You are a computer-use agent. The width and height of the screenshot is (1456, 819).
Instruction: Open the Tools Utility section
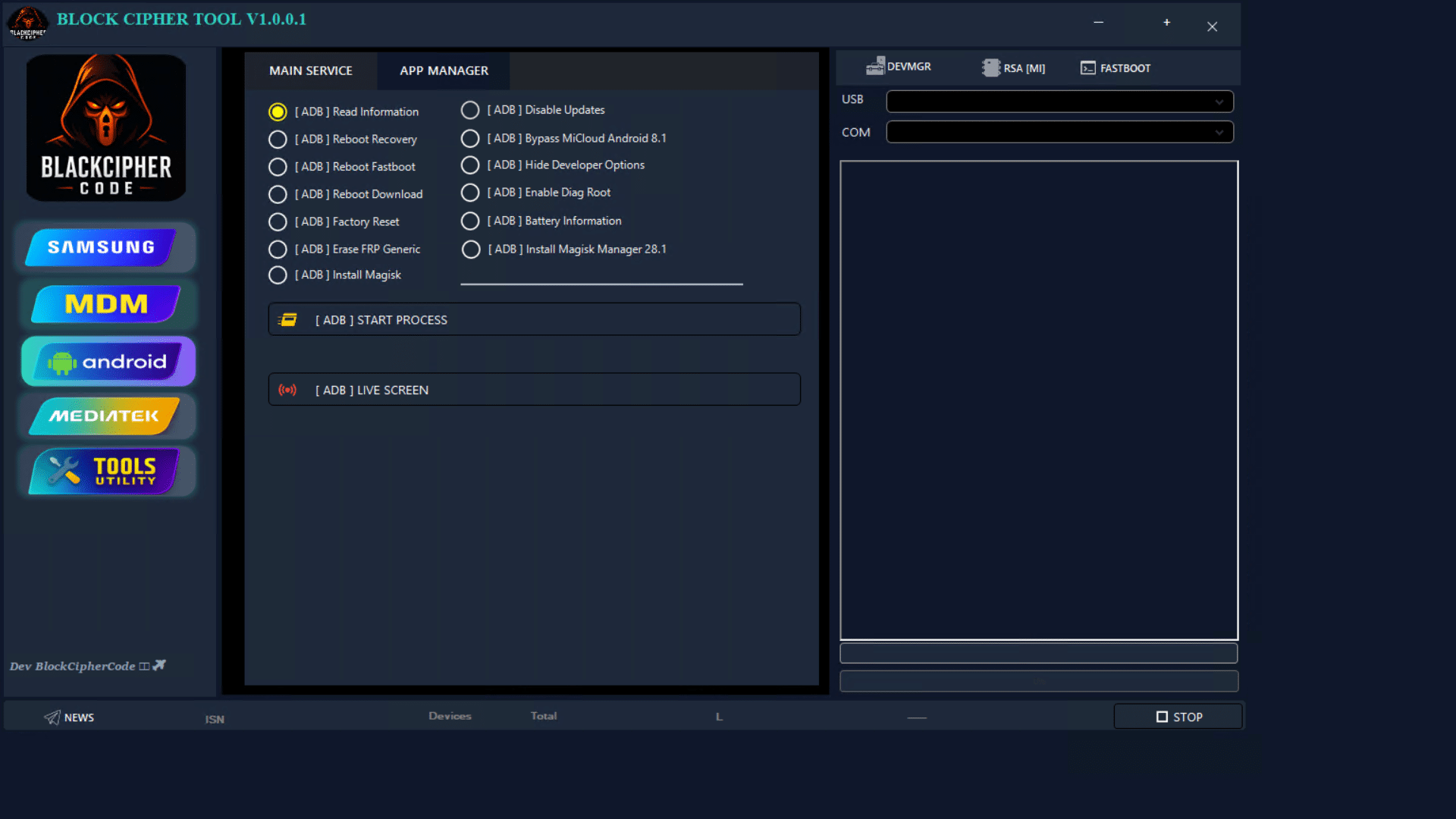[105, 471]
